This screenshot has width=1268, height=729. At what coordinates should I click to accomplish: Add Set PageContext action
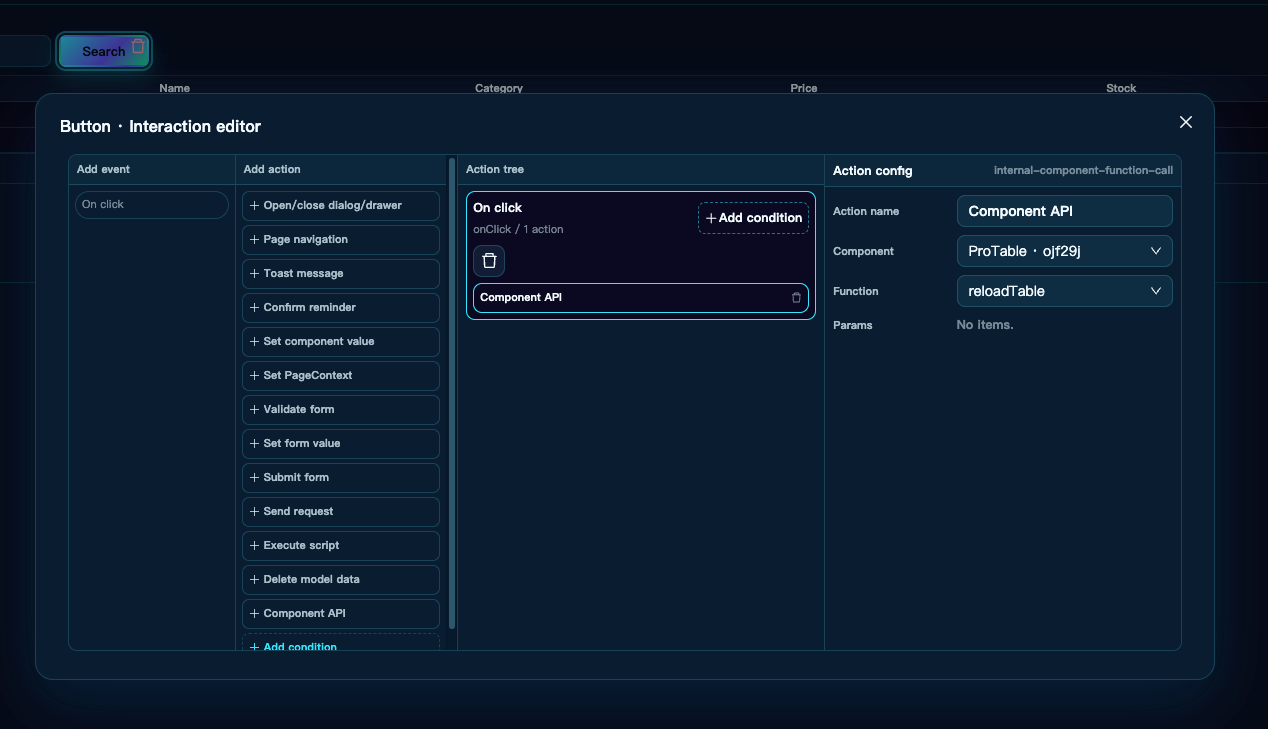click(x=341, y=376)
